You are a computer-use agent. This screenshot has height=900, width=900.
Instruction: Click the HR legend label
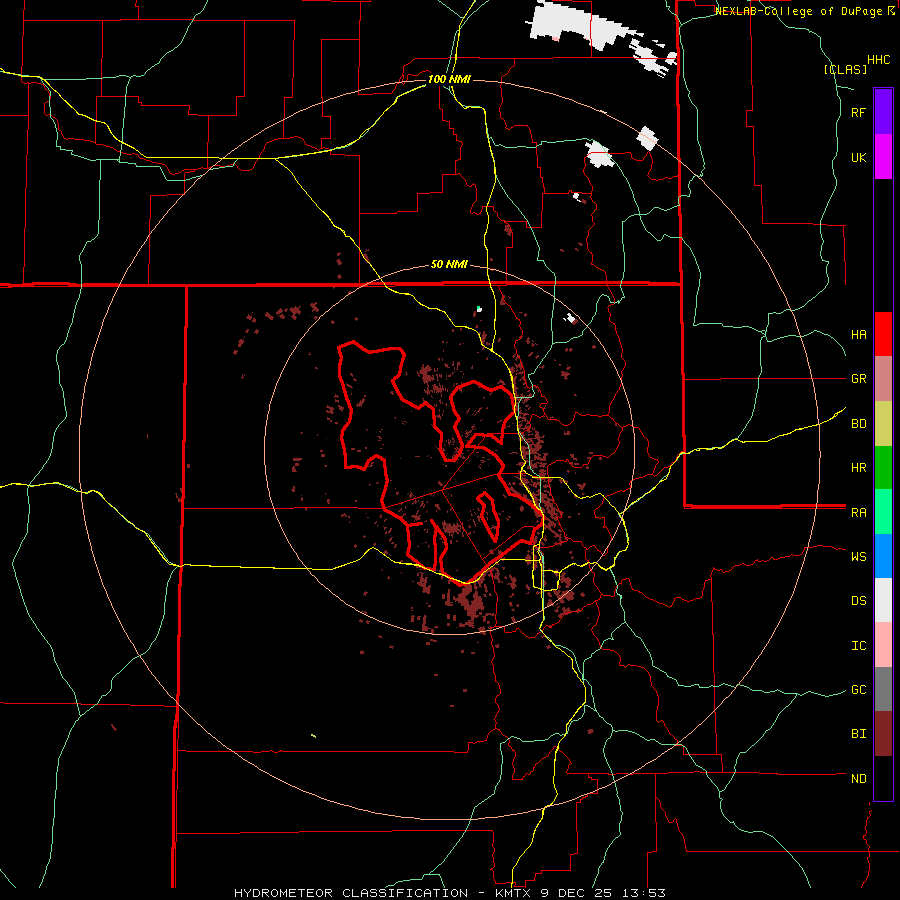coord(858,468)
